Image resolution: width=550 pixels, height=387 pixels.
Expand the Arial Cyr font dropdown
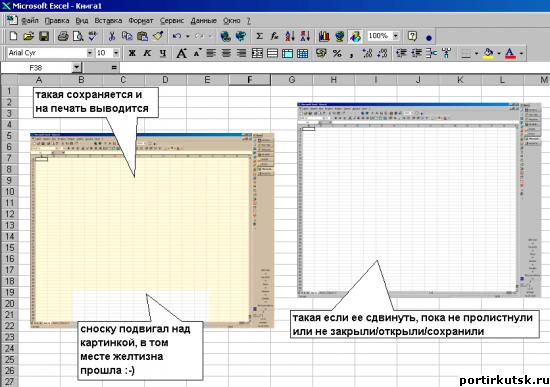pyautogui.click(x=89, y=53)
